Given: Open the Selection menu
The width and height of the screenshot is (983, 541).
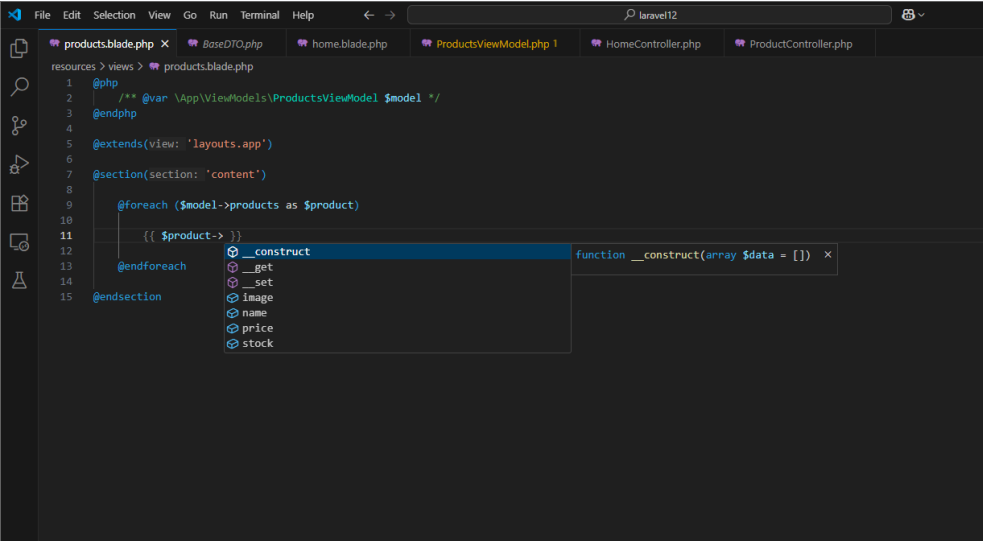Looking at the screenshot, I should (x=114, y=15).
